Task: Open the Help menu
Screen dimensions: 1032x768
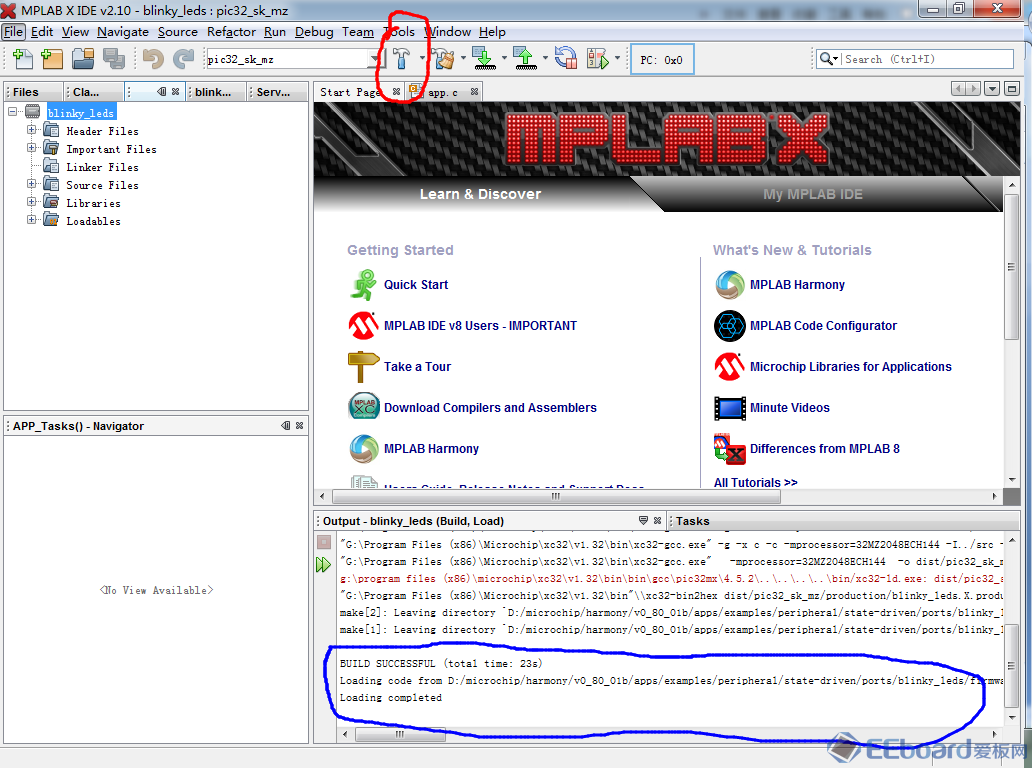Action: (492, 32)
